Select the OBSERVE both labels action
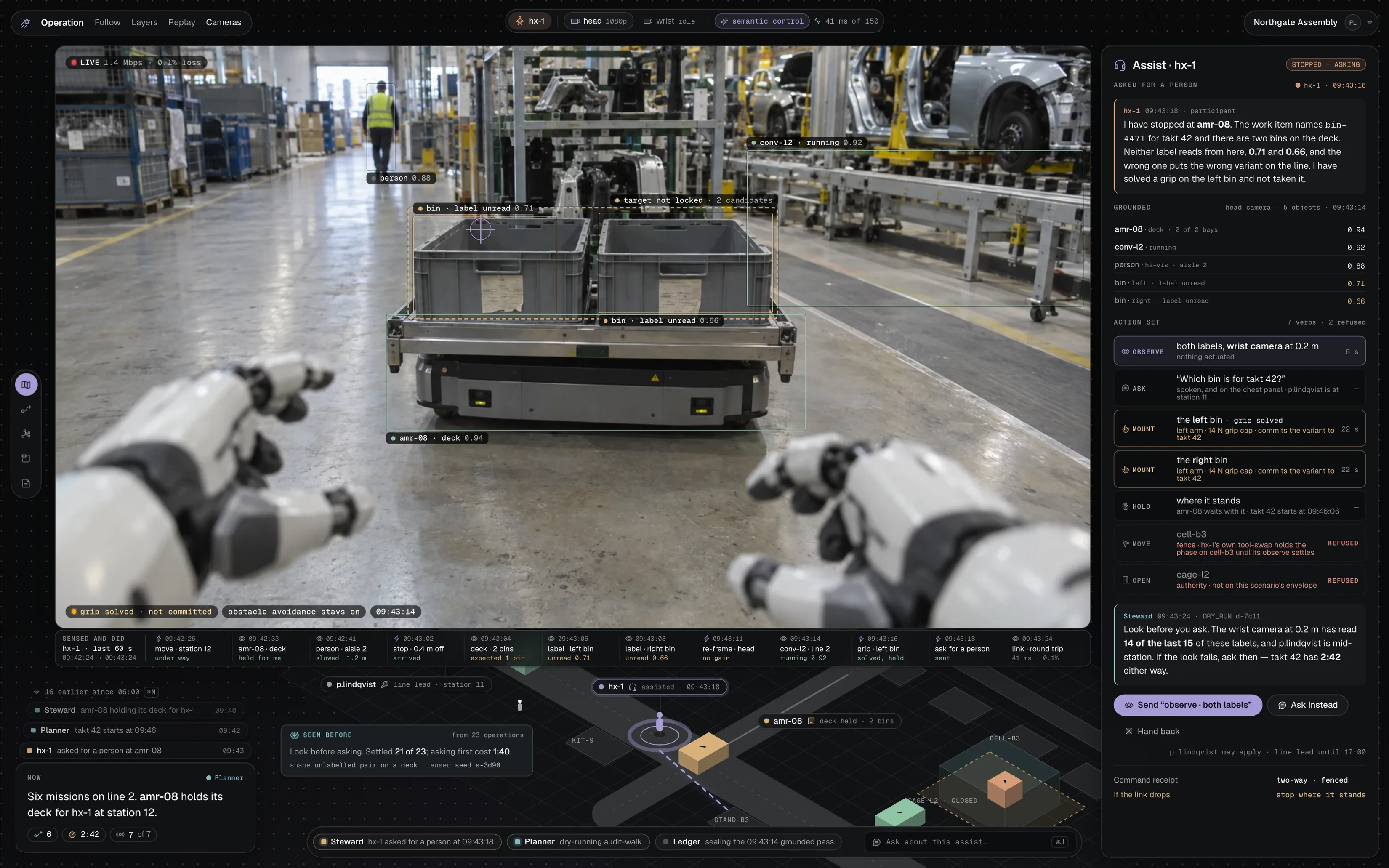This screenshot has height=868, width=1389. [x=1239, y=351]
